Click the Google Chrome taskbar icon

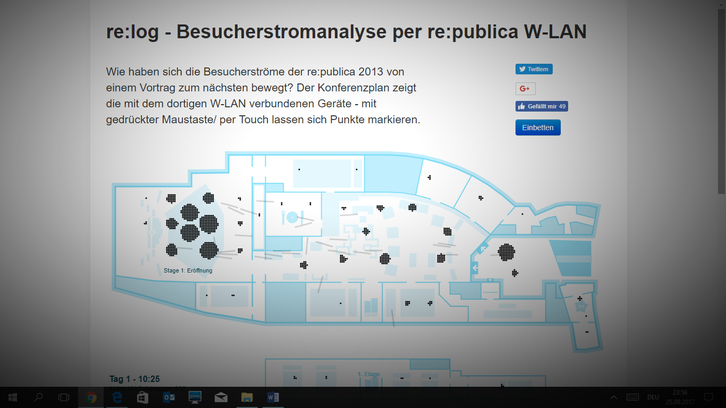coord(91,397)
